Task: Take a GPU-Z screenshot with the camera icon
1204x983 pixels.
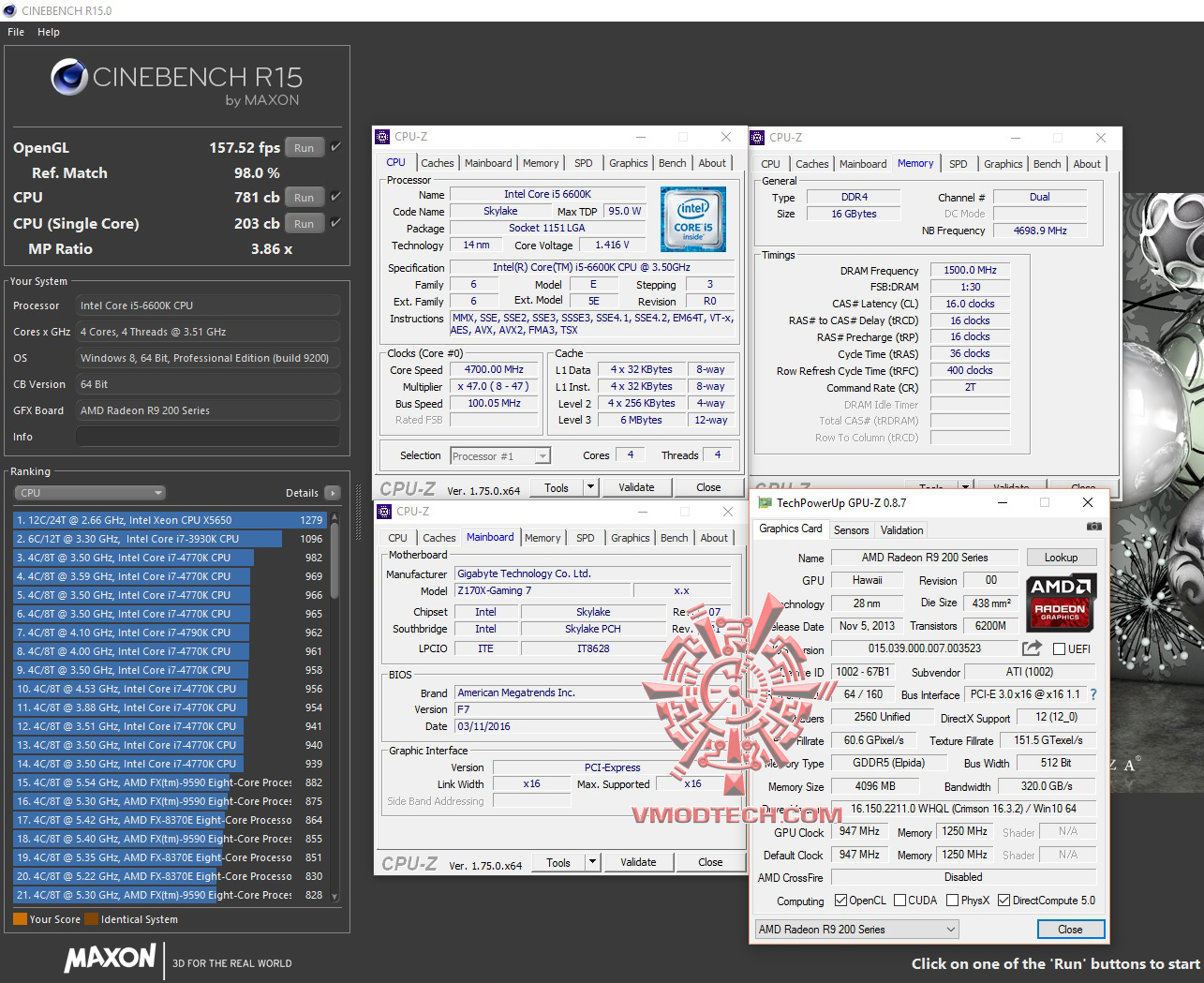Action: point(1093,527)
